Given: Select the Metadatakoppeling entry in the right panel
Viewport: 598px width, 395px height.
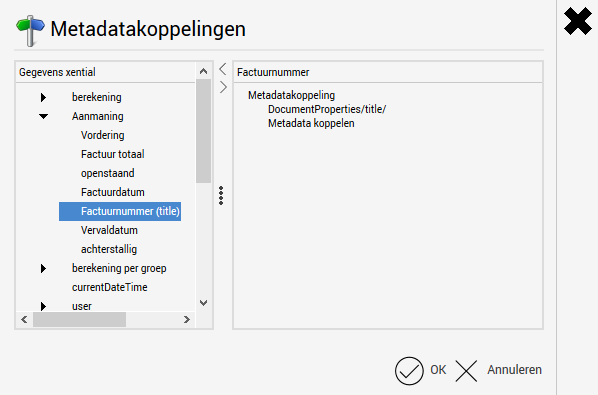Looking at the screenshot, I should [x=291, y=95].
